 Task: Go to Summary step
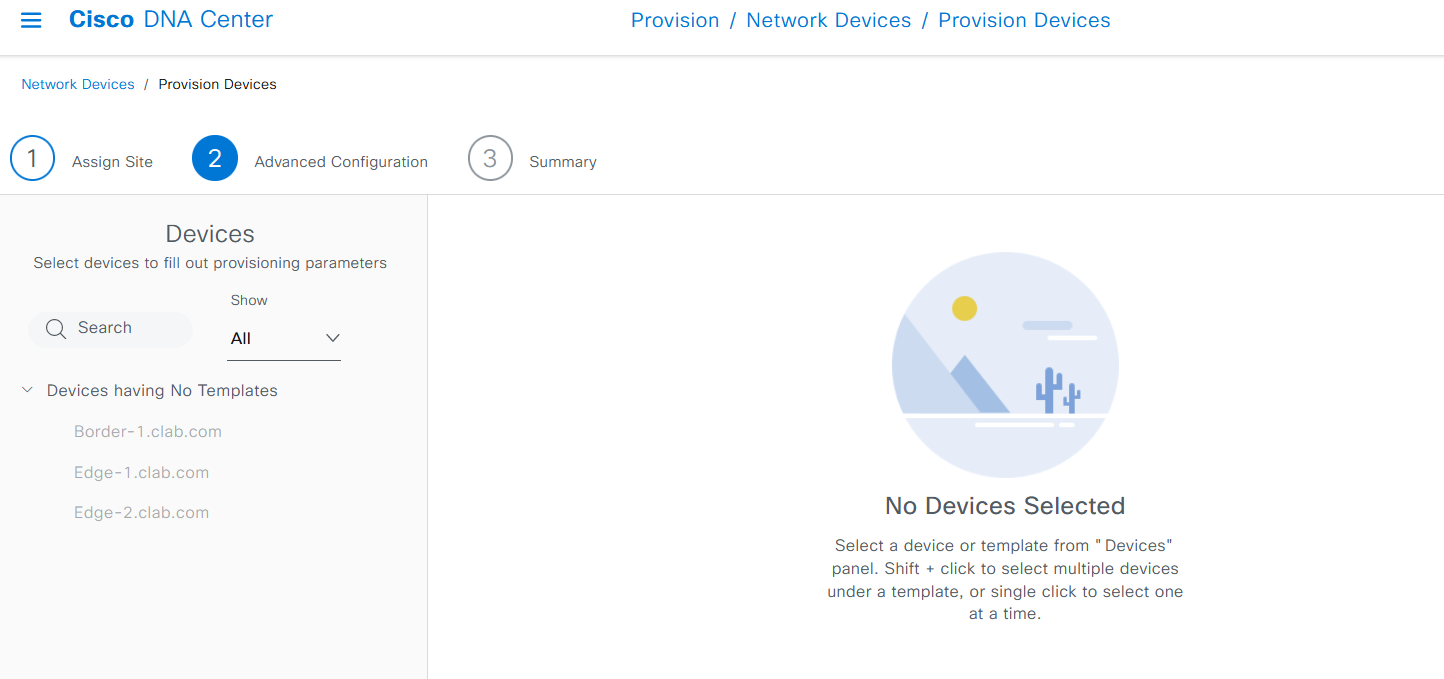coord(563,162)
